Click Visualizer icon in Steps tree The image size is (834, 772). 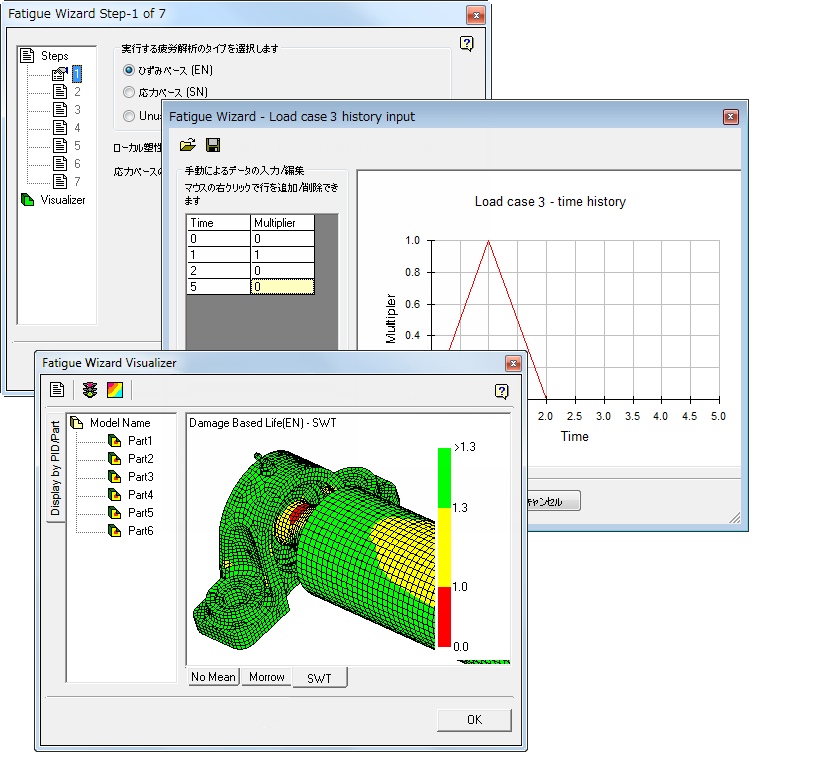point(28,200)
